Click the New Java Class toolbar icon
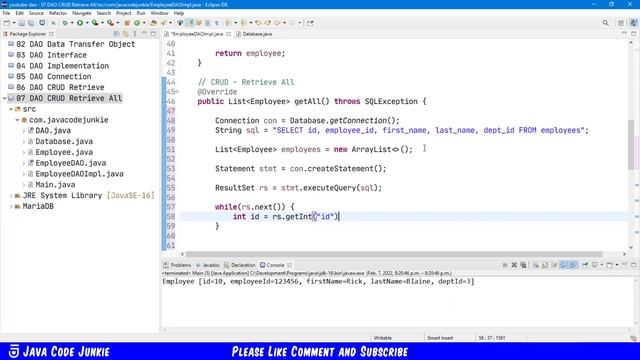This screenshot has height=360, width=640. click(137, 23)
